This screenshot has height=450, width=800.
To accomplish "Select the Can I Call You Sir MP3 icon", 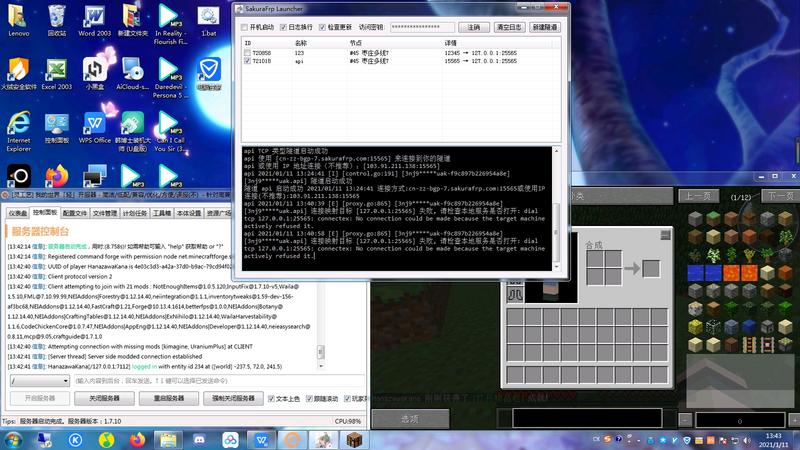I will tap(170, 132).
